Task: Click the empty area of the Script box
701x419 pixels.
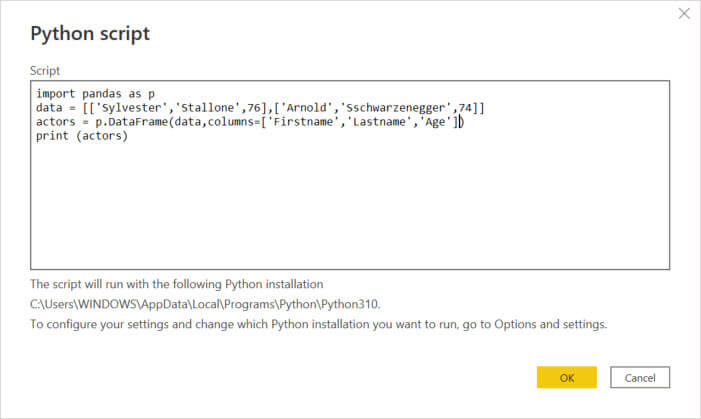Action: click(350, 210)
